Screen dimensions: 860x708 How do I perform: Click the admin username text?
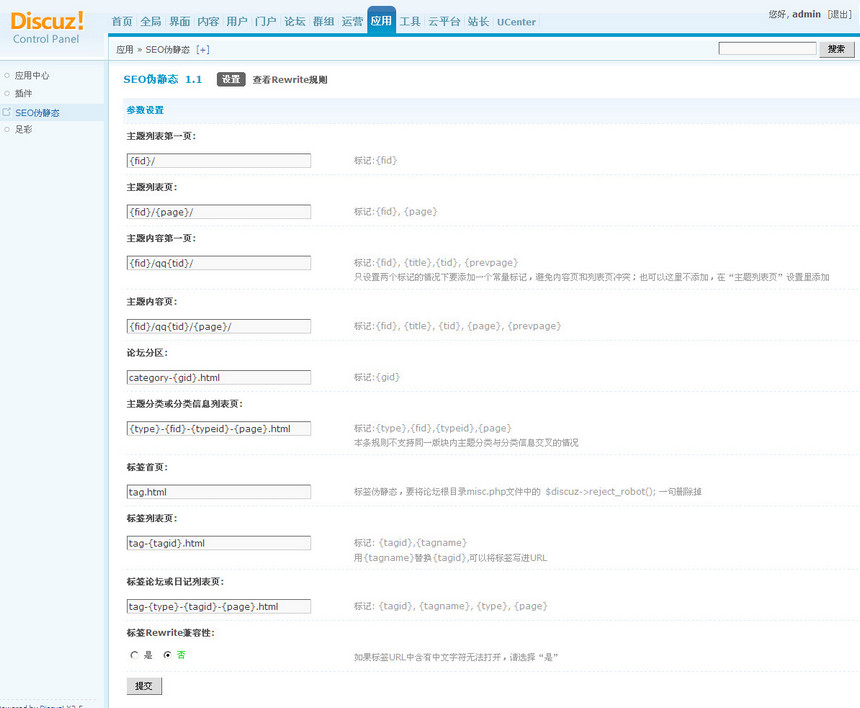[806, 14]
